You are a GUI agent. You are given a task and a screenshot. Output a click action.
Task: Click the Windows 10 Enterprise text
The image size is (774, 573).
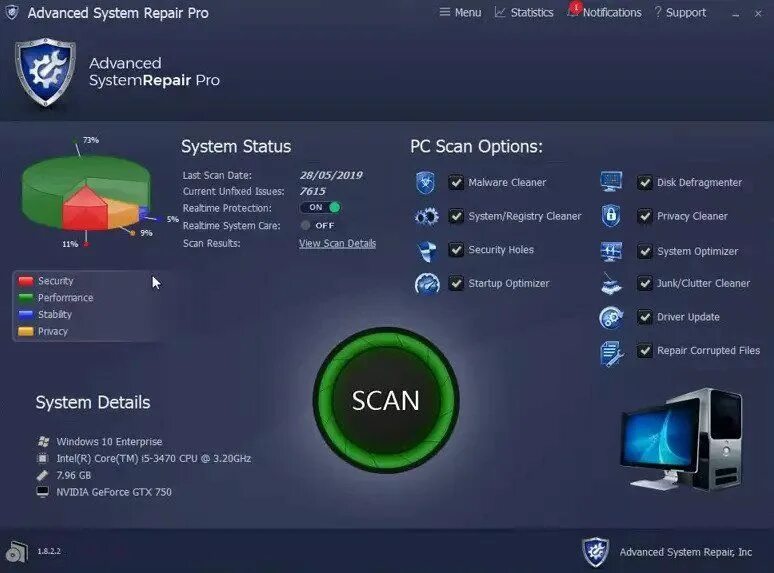tap(109, 441)
